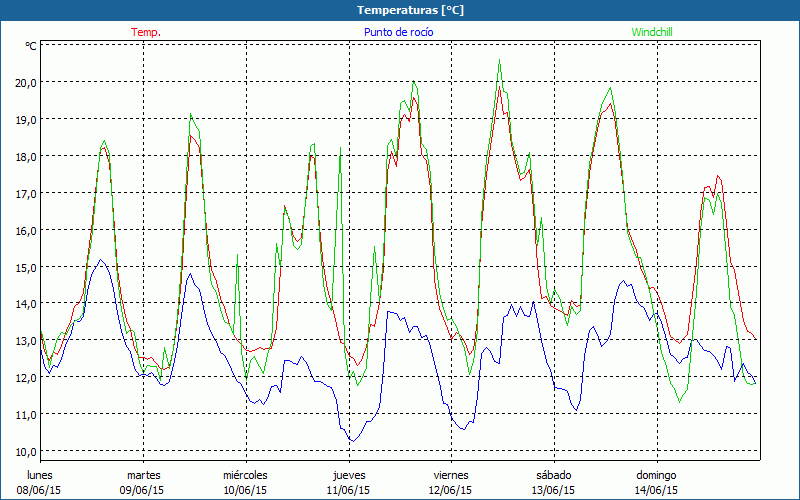Select the miércoles day label
Screen dimensions: 800x500
coord(245,475)
